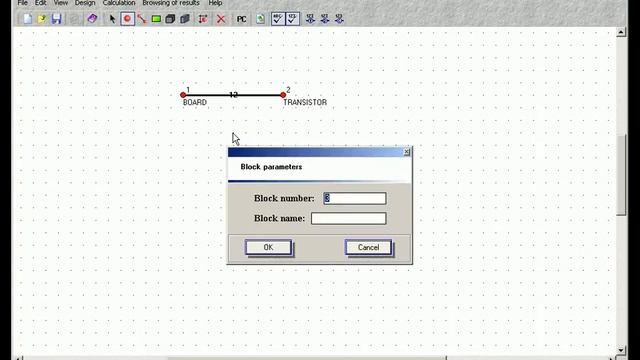Image resolution: width=640 pixels, height=360 pixels.
Task: Toggle the ABC names checkmark button
Action: (x=278, y=19)
